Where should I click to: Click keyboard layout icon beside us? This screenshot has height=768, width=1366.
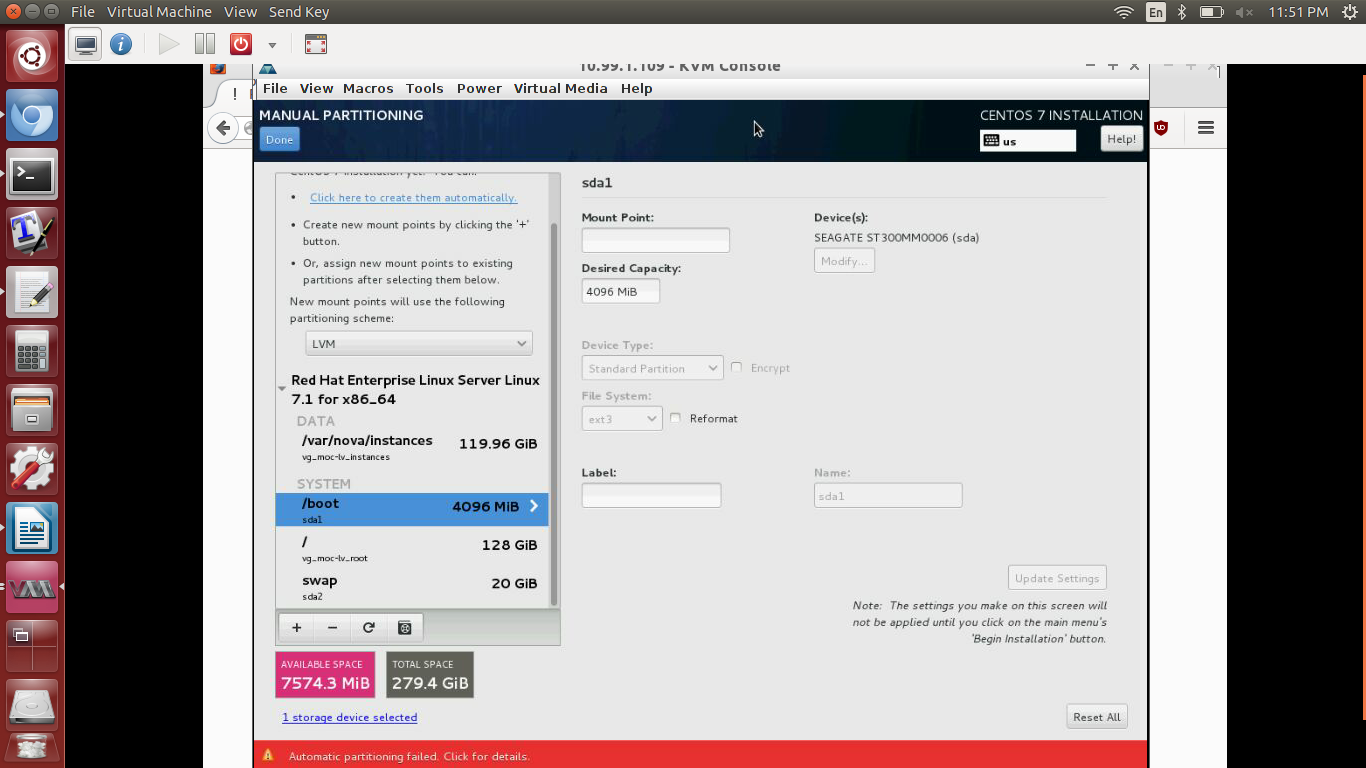point(991,141)
